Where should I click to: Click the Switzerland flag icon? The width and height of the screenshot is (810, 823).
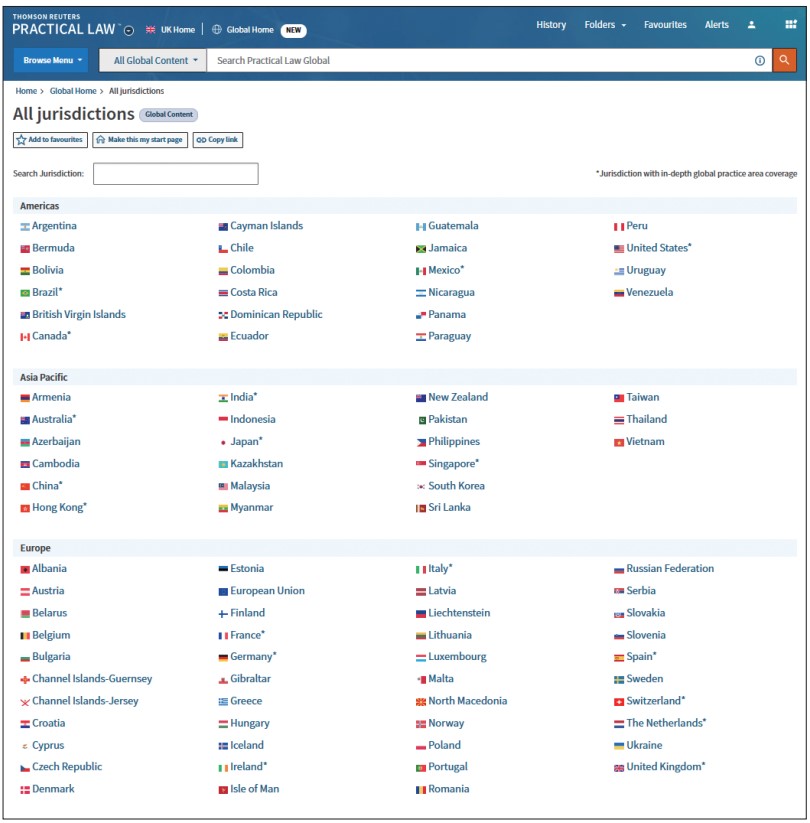619,702
